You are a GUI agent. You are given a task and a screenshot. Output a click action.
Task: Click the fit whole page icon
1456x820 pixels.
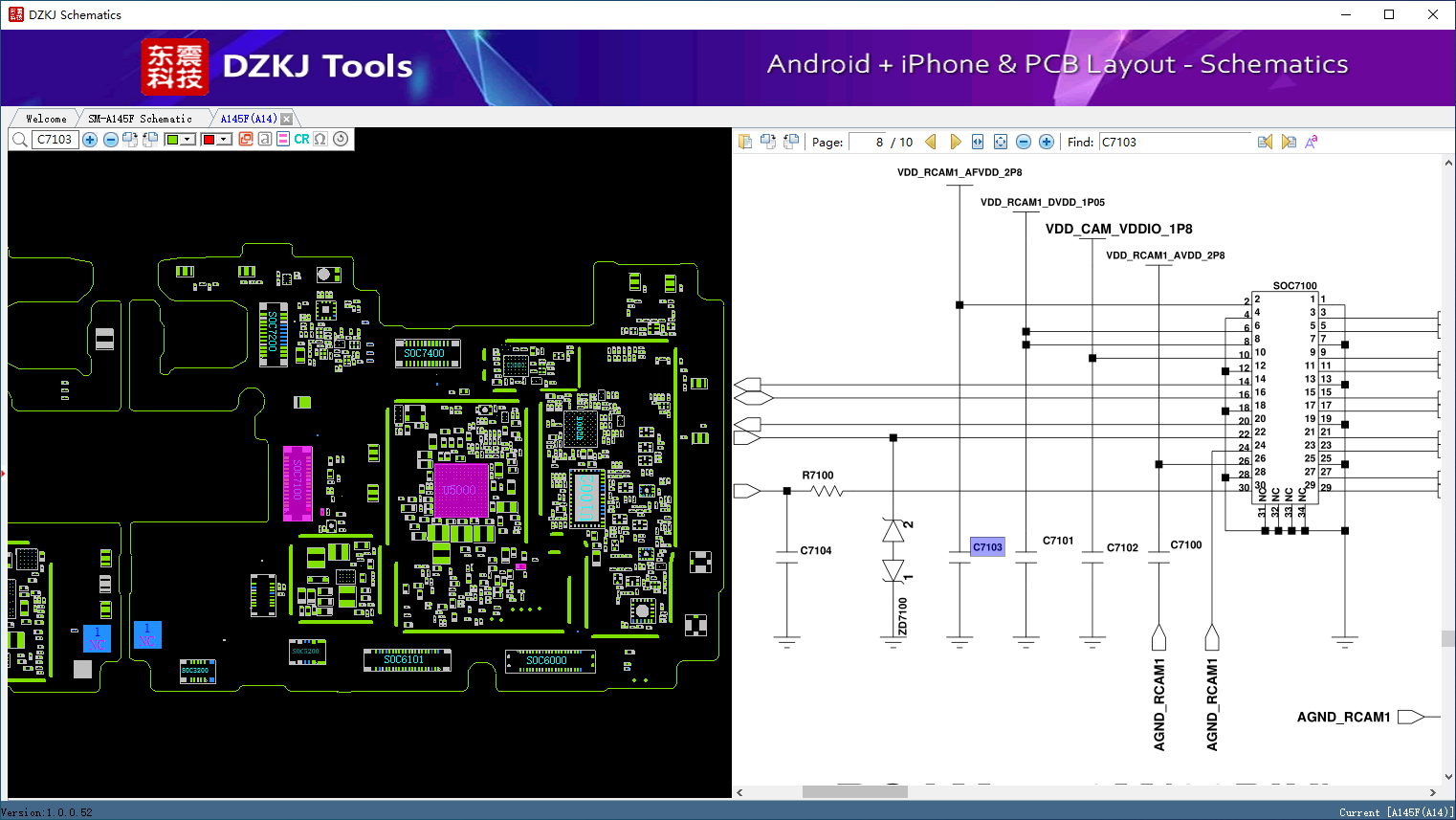click(x=1001, y=142)
